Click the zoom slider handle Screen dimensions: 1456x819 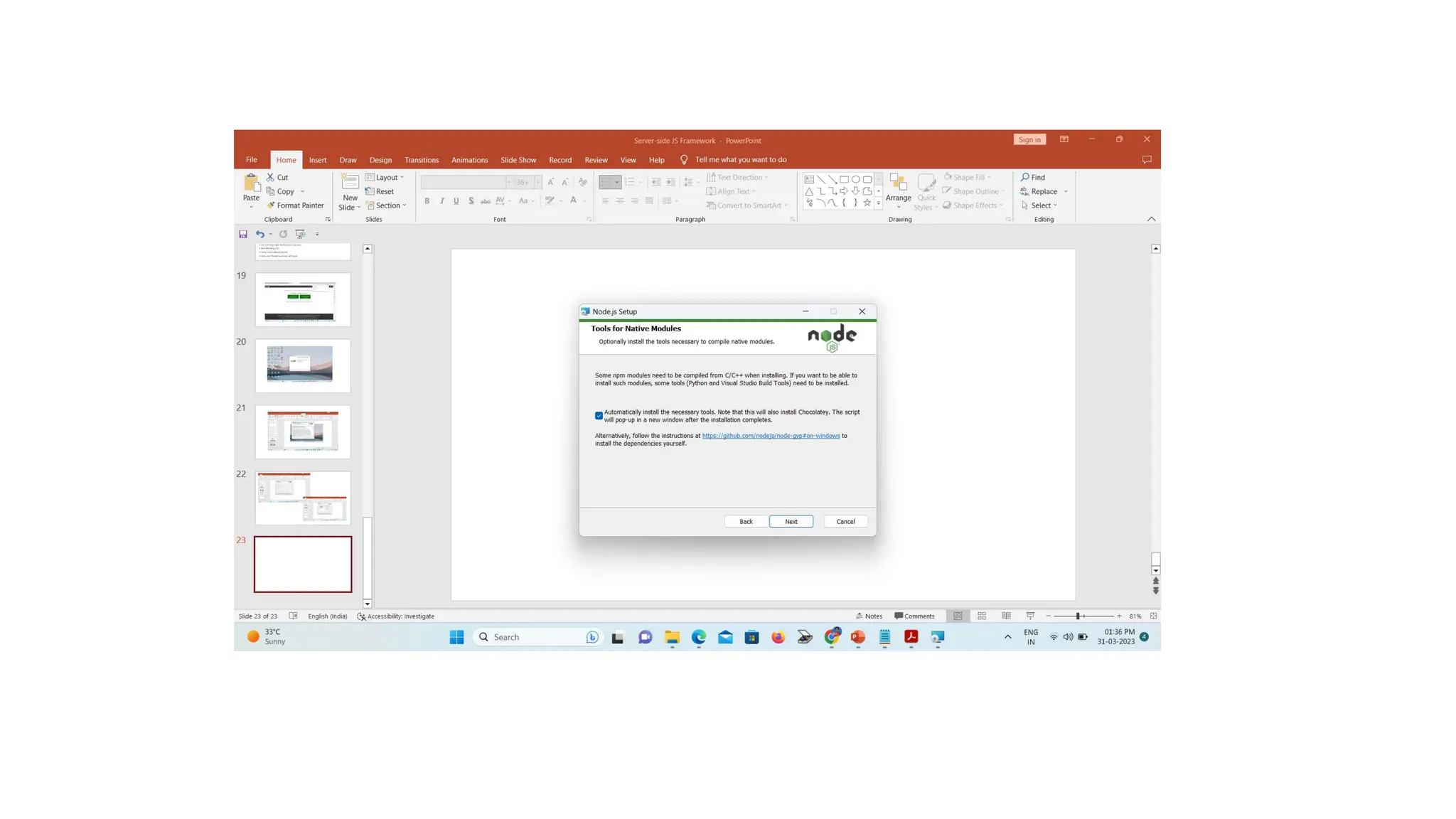1078,616
